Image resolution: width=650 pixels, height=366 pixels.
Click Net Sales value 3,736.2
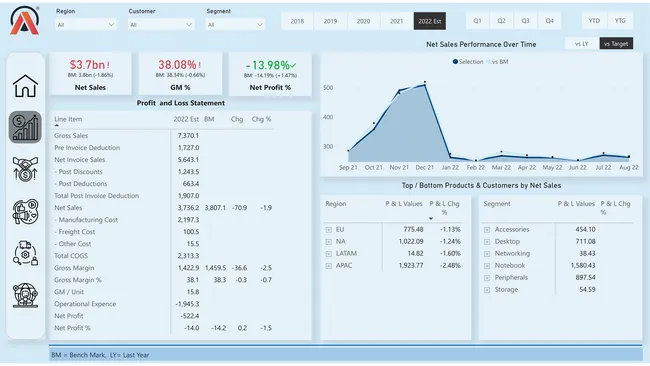[x=188, y=208]
